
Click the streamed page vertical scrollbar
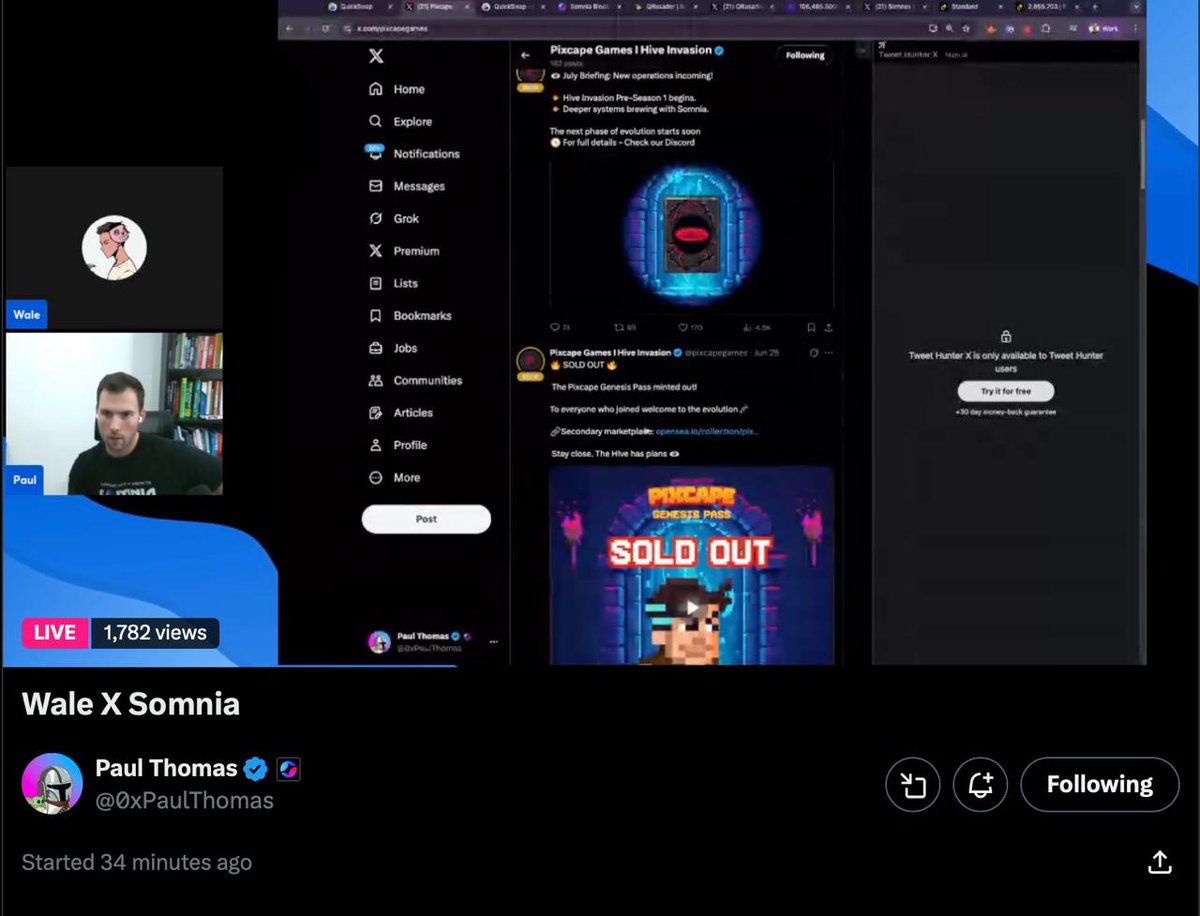pos(1142,154)
